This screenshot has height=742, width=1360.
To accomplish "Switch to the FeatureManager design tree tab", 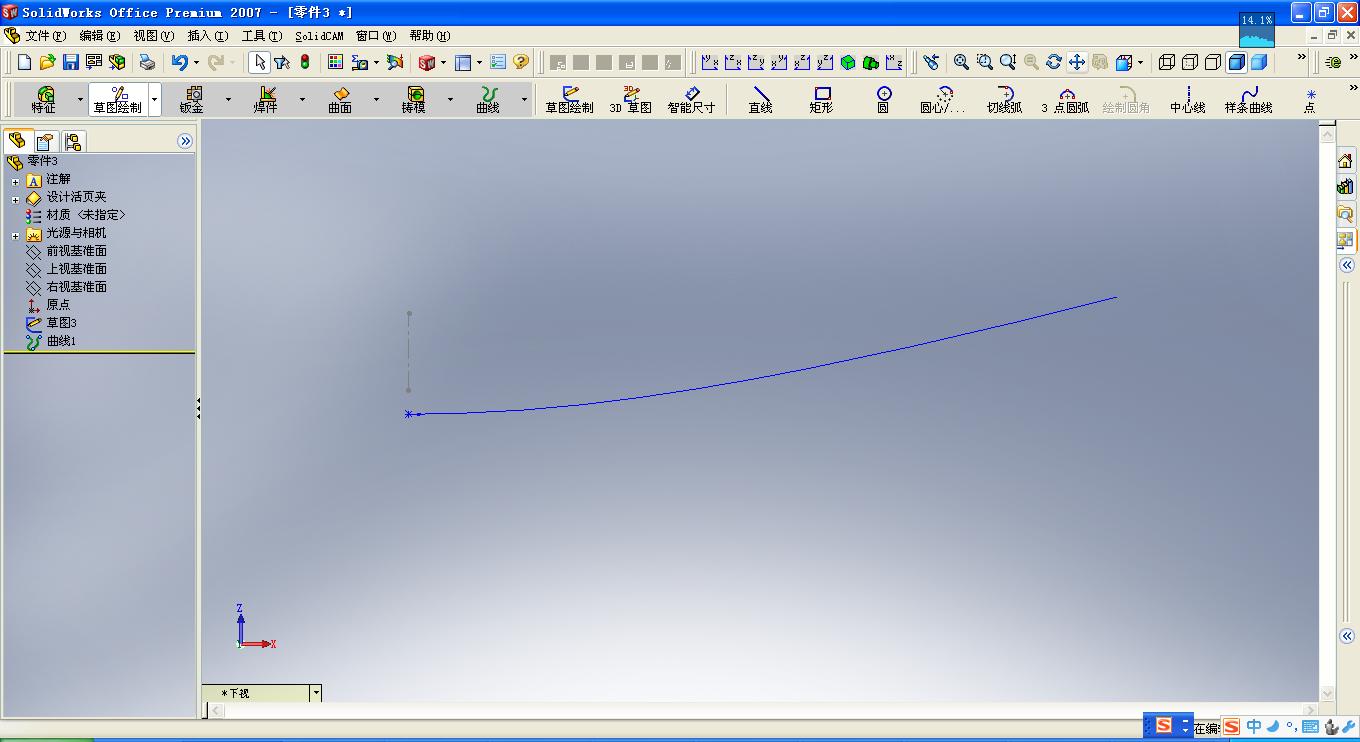I will 17,141.
